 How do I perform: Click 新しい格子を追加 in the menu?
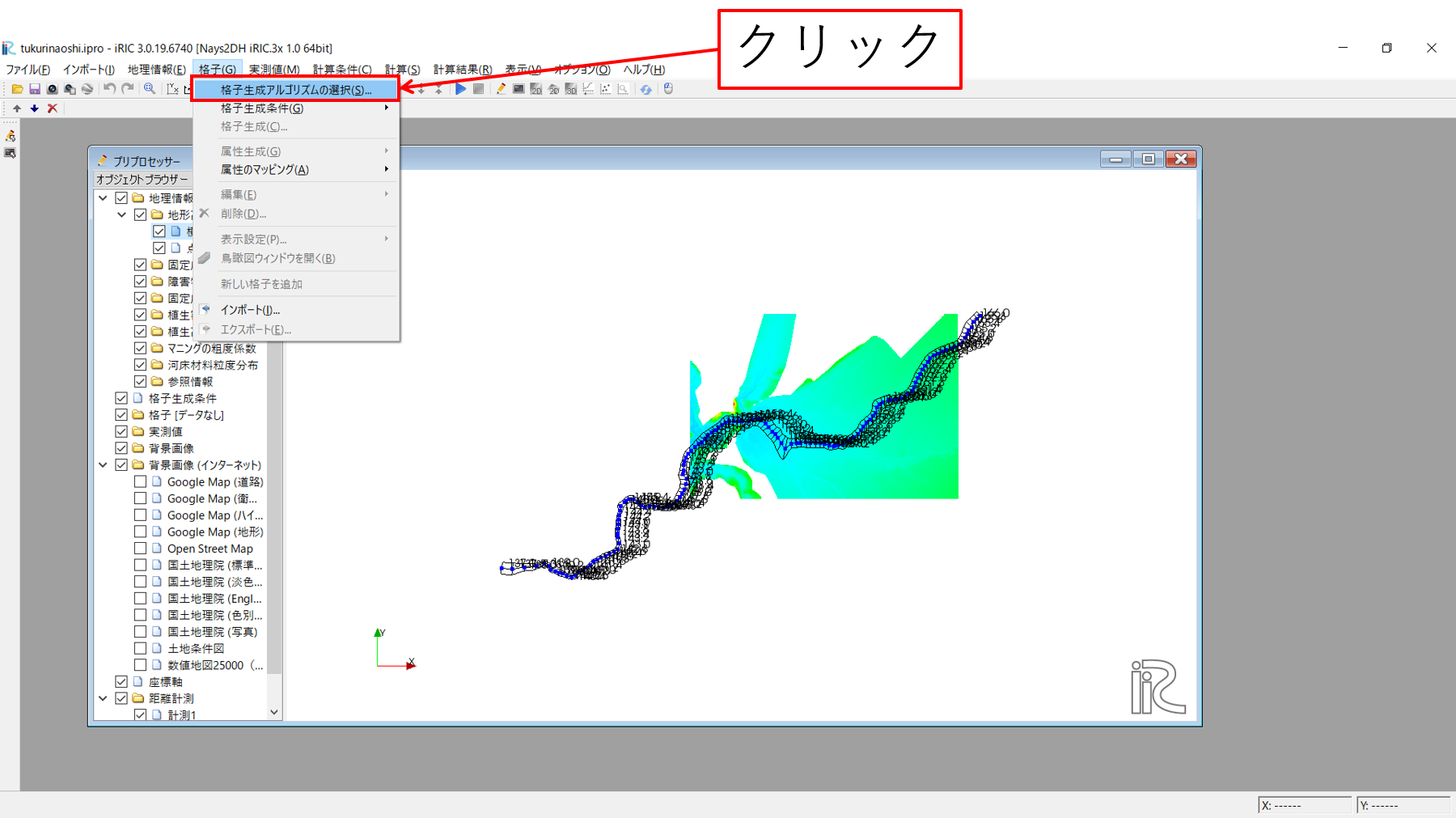(259, 283)
